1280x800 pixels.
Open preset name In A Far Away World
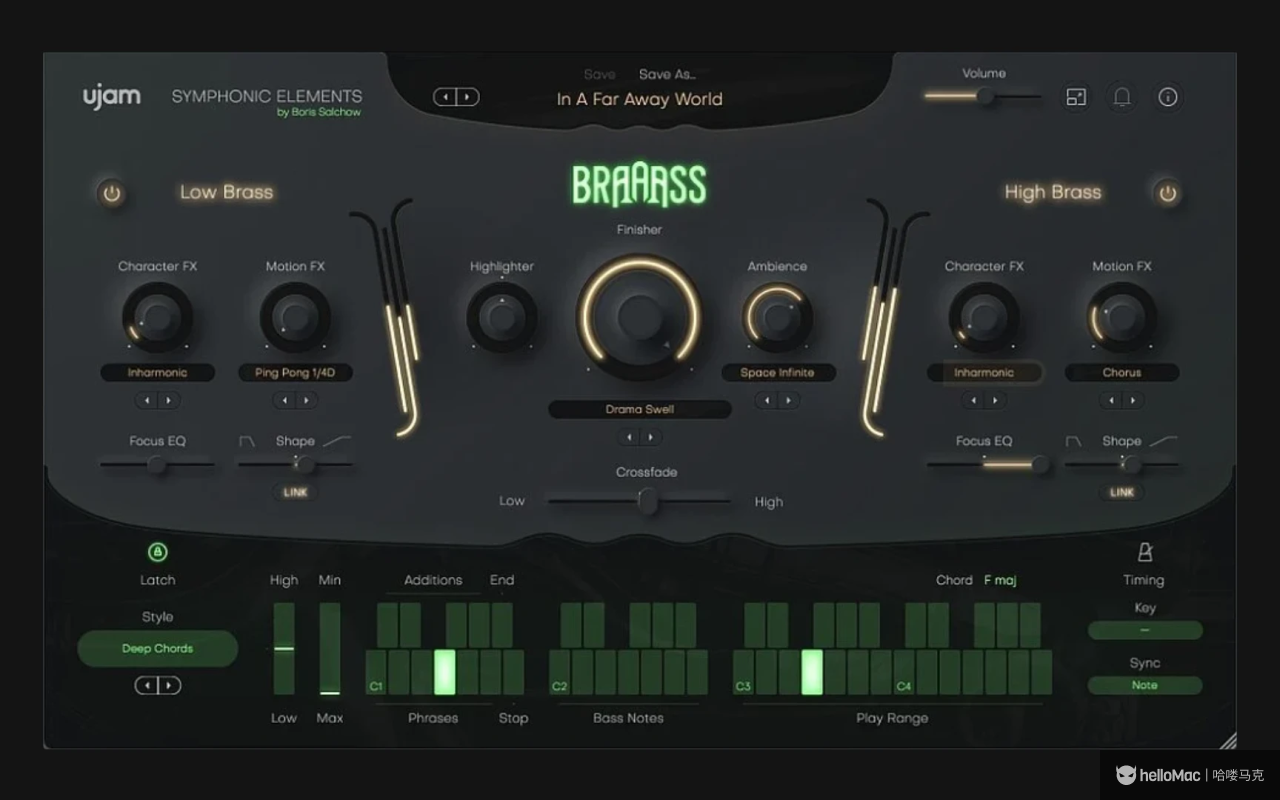tap(639, 99)
